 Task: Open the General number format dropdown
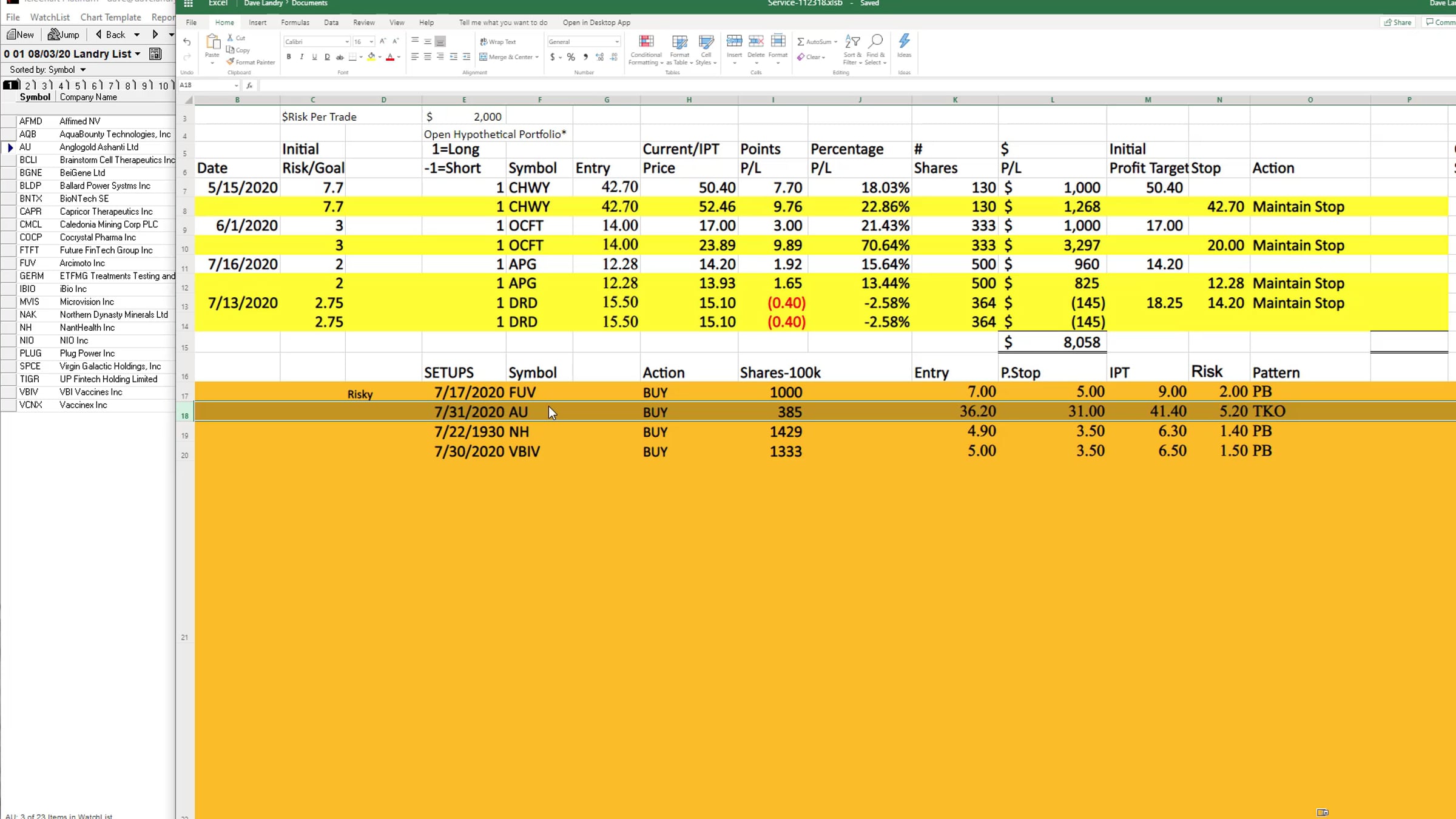click(x=617, y=42)
